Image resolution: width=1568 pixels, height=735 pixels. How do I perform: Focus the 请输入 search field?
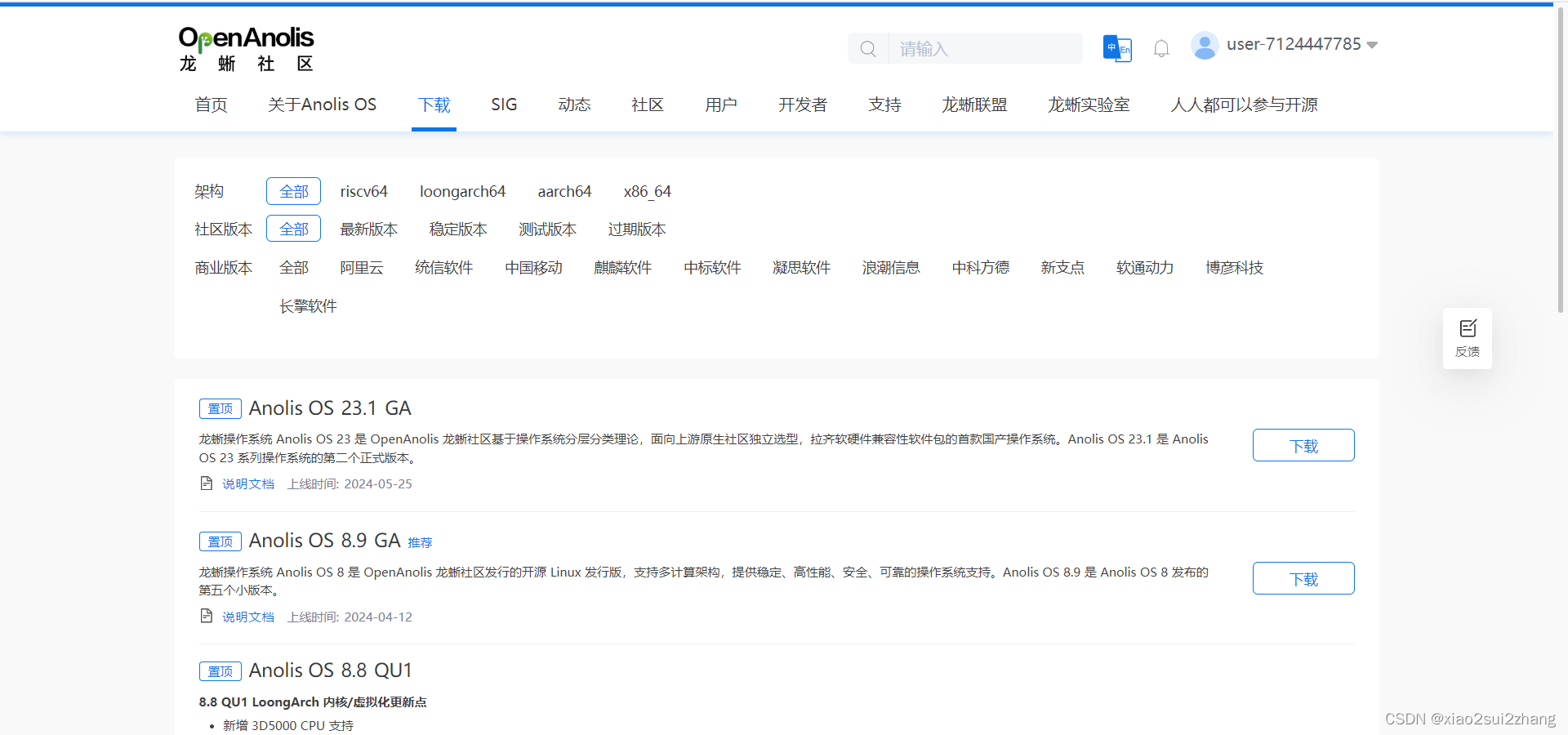click(985, 49)
